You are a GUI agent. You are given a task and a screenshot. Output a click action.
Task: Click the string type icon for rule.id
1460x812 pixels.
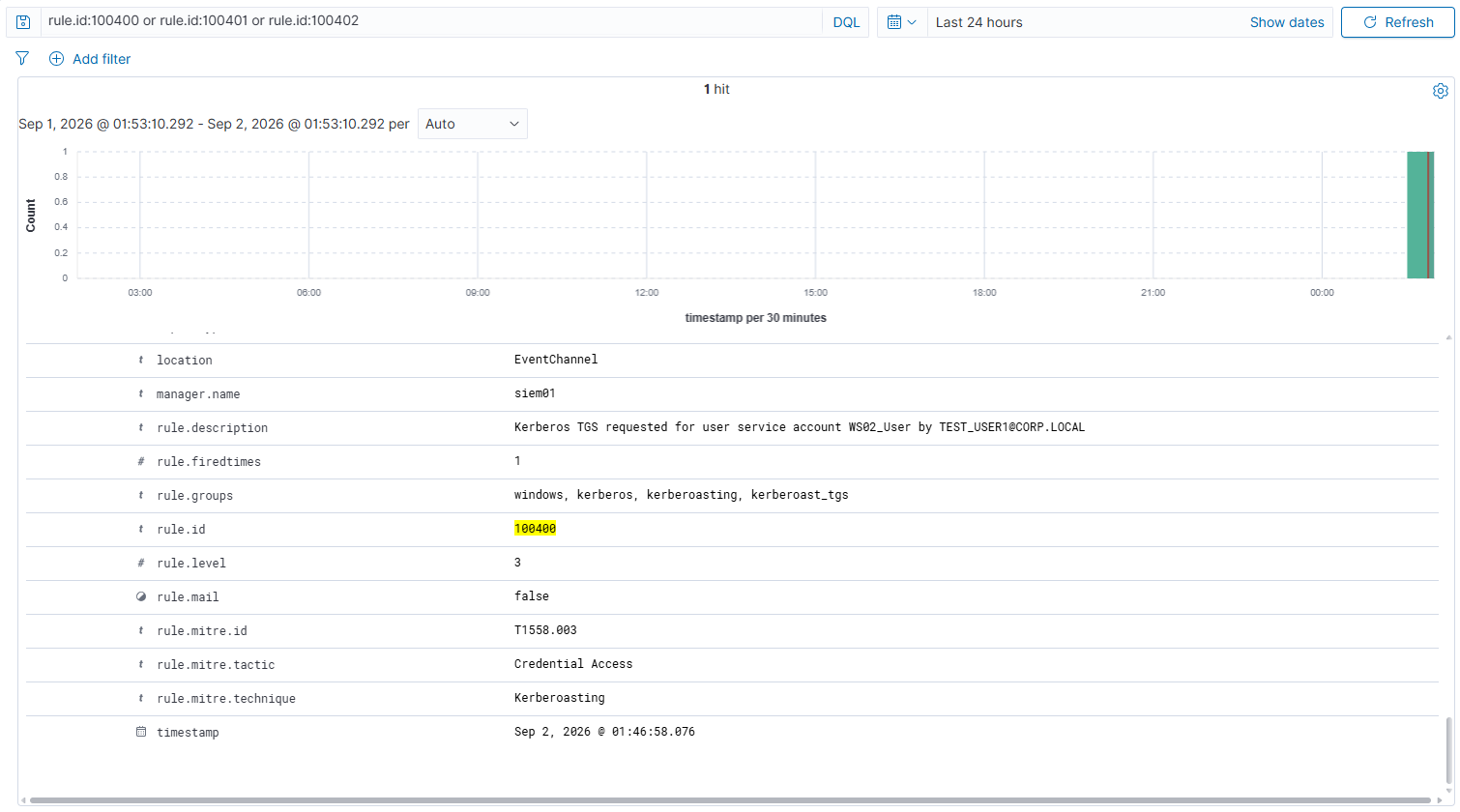141,530
